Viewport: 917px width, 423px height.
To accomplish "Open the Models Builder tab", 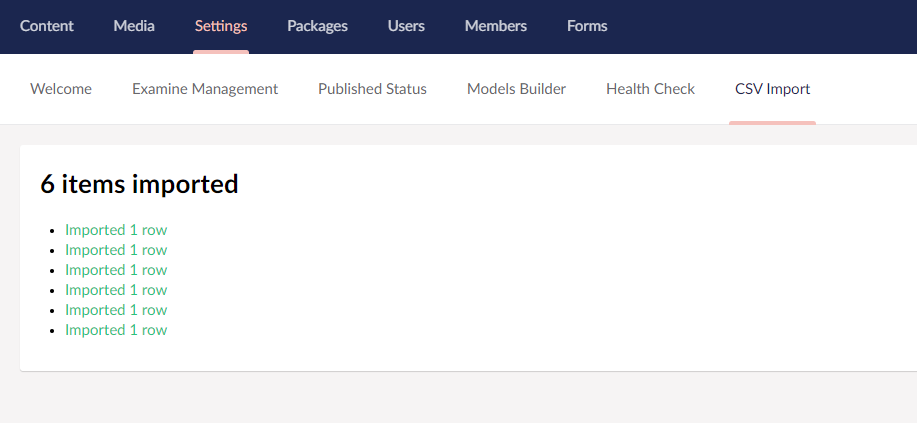I will pos(516,89).
